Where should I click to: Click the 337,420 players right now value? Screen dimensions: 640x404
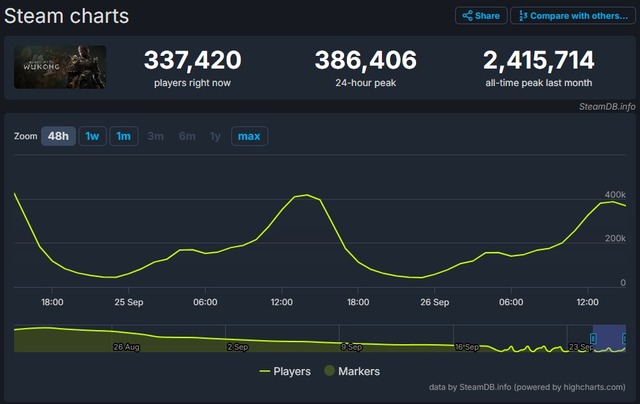point(193,60)
